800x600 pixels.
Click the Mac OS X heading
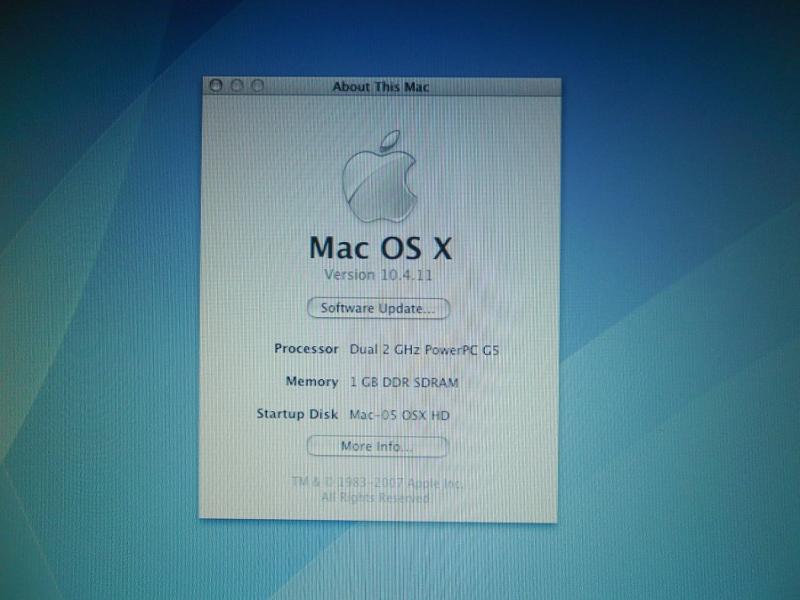click(x=378, y=246)
